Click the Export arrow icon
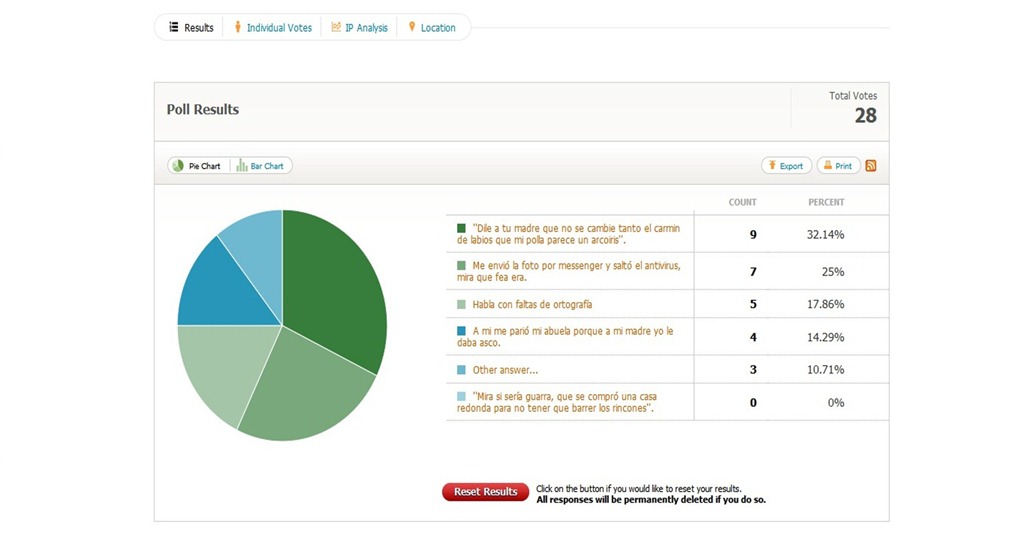 [x=772, y=165]
